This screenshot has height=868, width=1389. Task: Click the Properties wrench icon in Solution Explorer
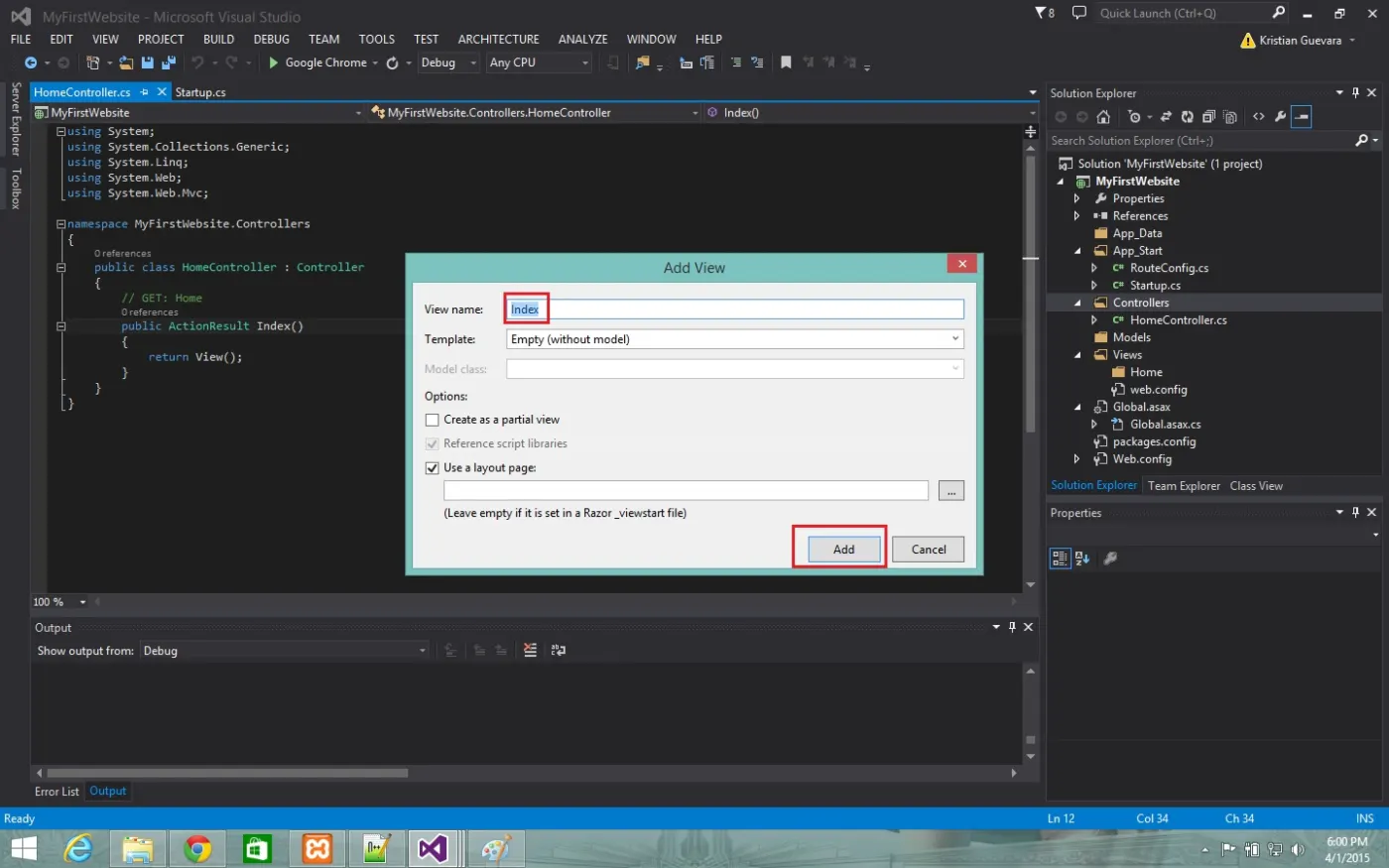[1280, 117]
